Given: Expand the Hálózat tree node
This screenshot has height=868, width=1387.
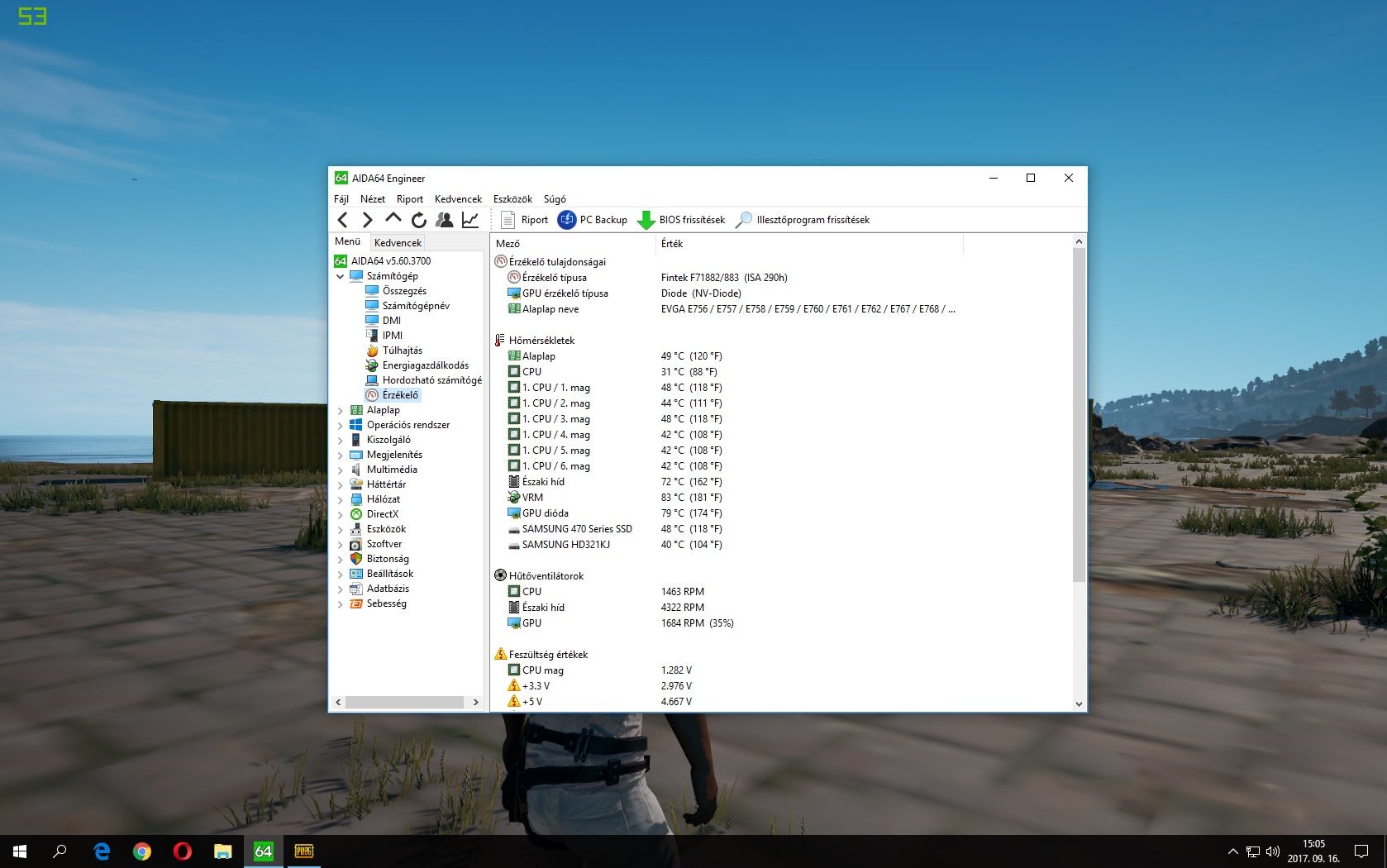Looking at the screenshot, I should click(340, 499).
